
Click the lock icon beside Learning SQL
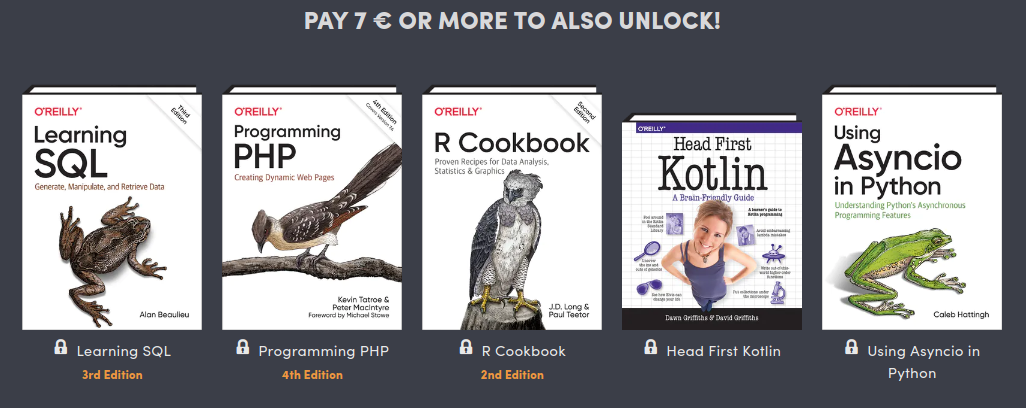[x=60, y=347]
